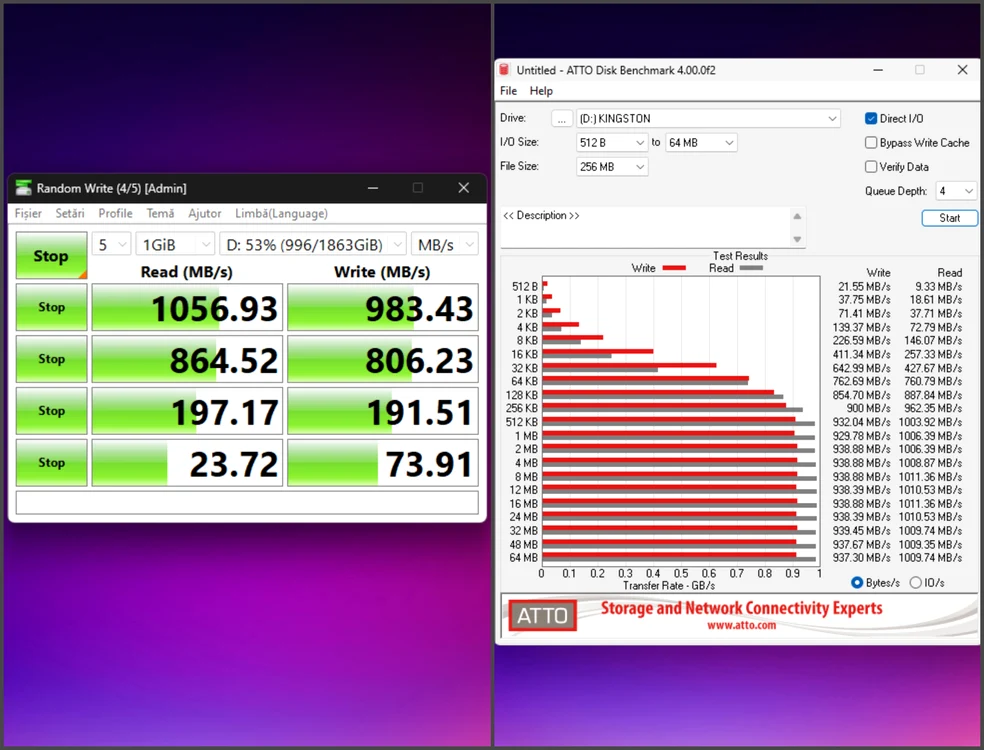Open the 1GiB test size dropdown
The width and height of the screenshot is (984, 750).
[x=175, y=244]
